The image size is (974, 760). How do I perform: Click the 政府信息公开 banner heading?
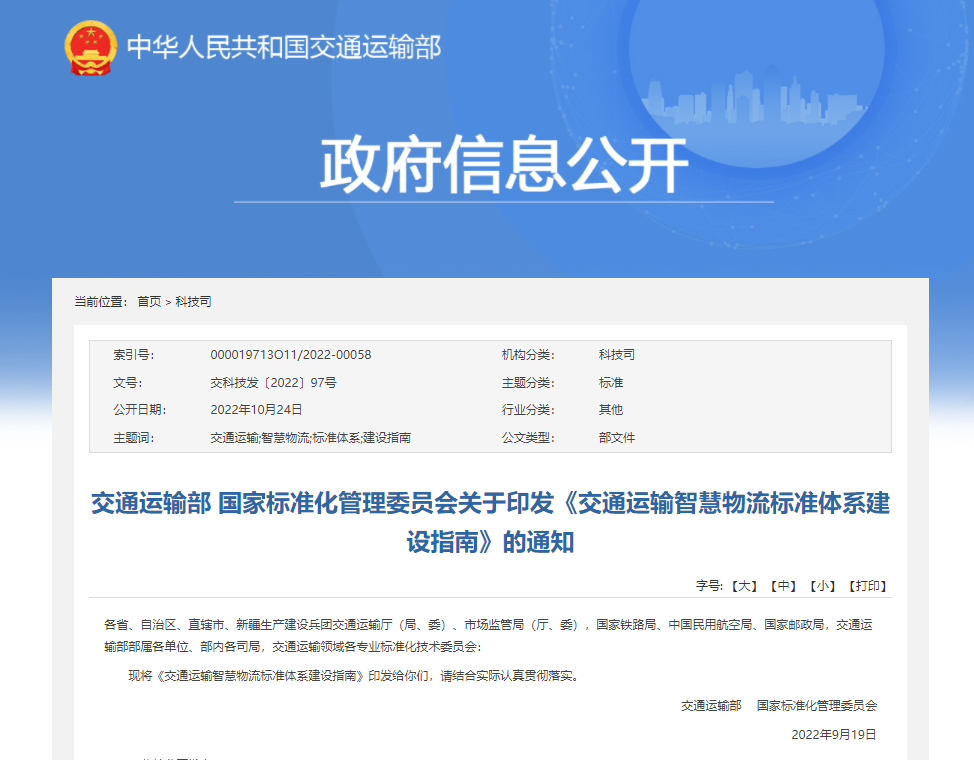(504, 165)
